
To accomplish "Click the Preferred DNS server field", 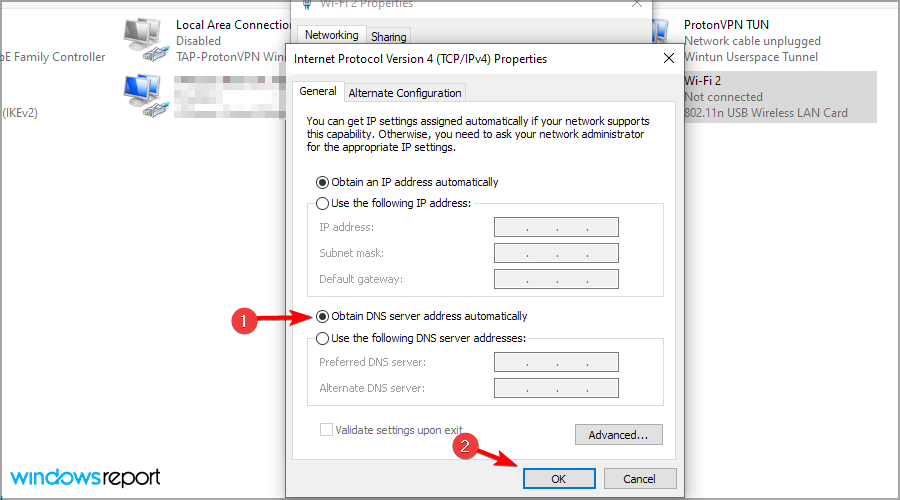I will tap(556, 362).
